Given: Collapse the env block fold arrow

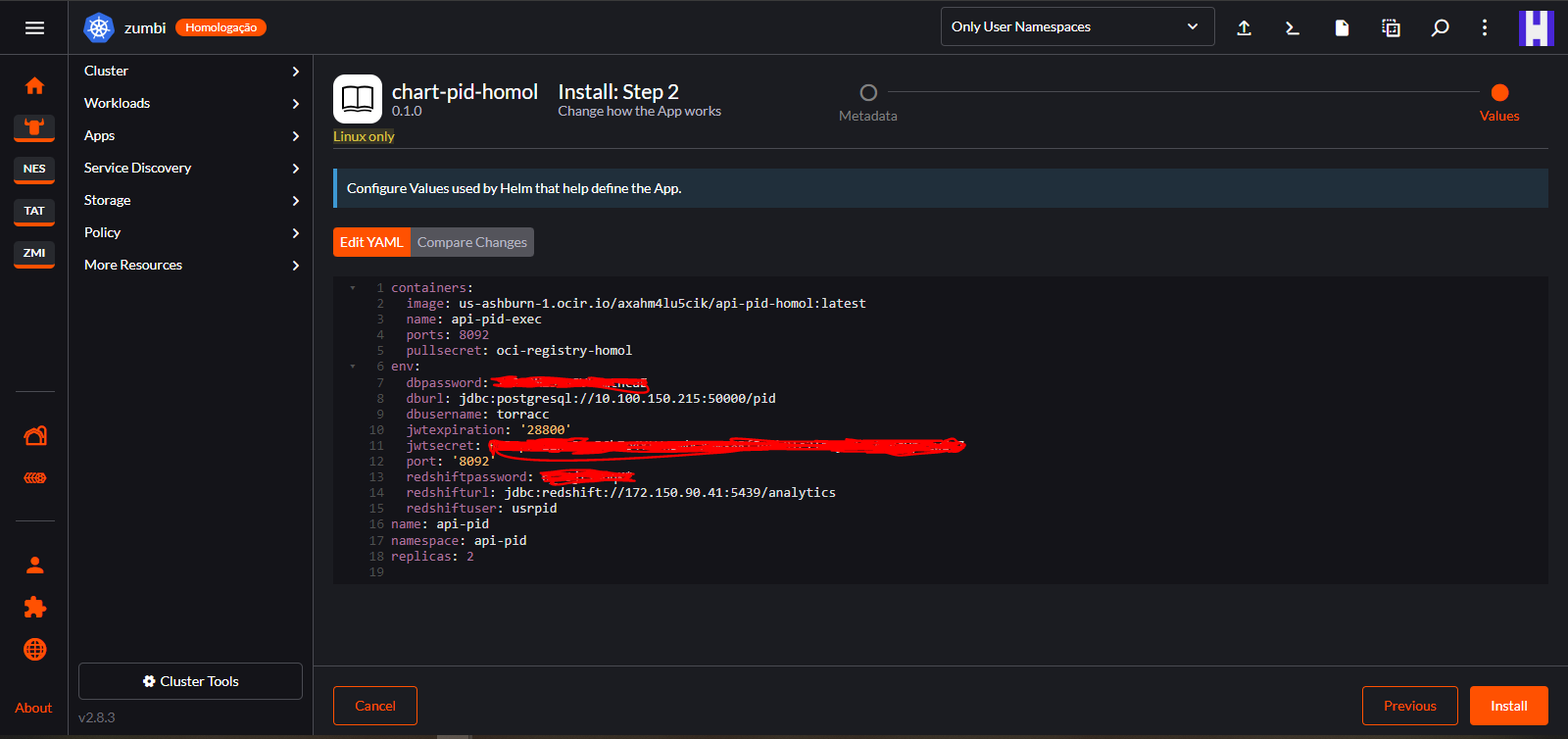Looking at the screenshot, I should click(x=353, y=367).
